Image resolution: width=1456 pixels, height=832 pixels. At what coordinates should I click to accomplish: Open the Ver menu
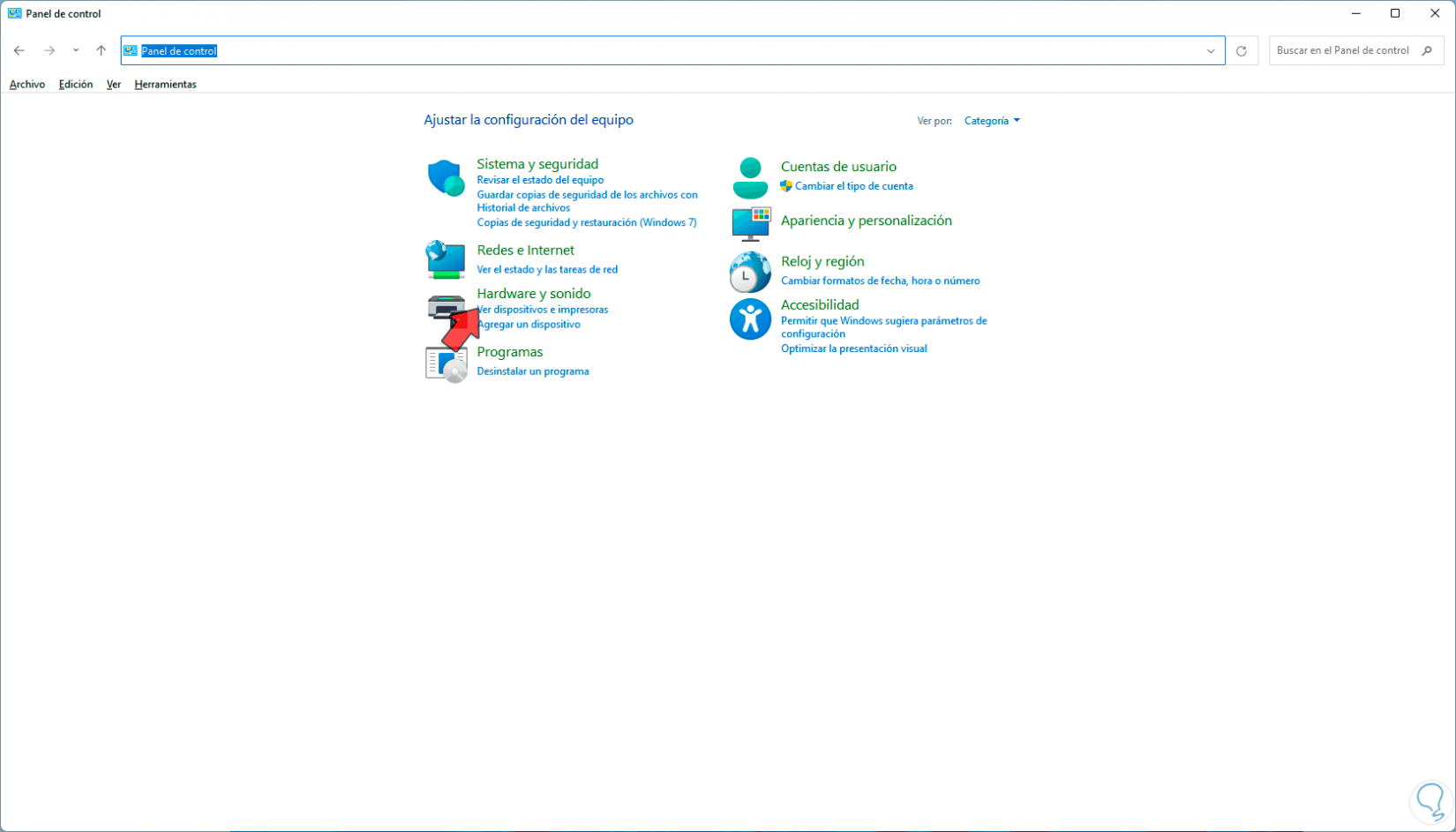point(114,84)
